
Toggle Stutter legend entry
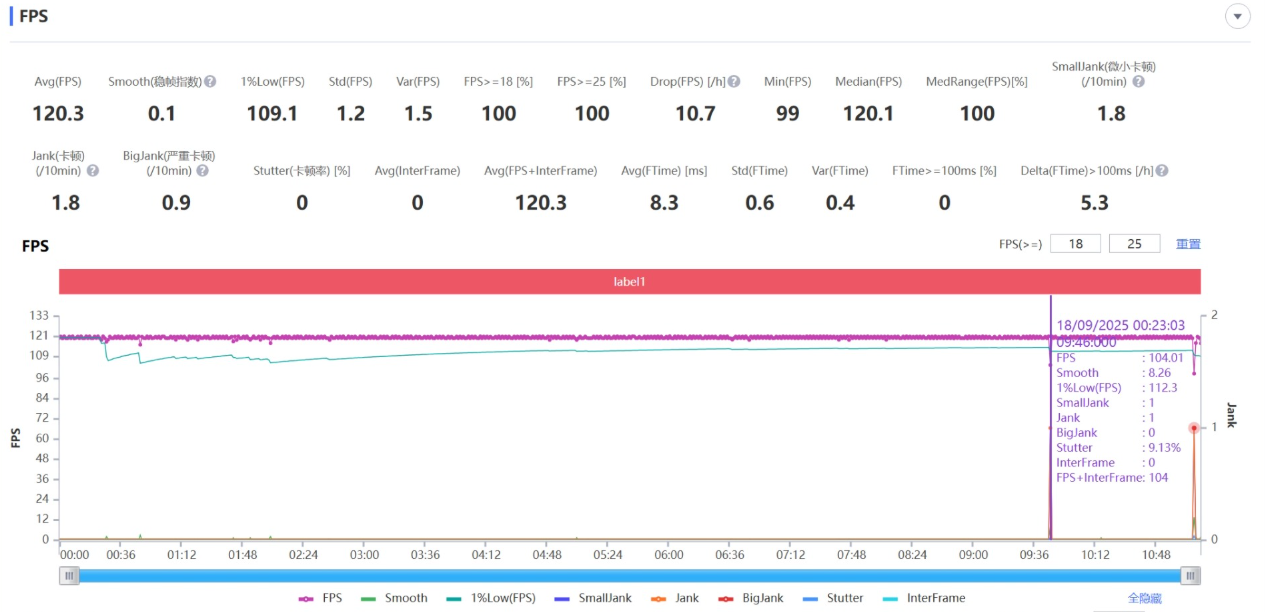click(x=833, y=598)
